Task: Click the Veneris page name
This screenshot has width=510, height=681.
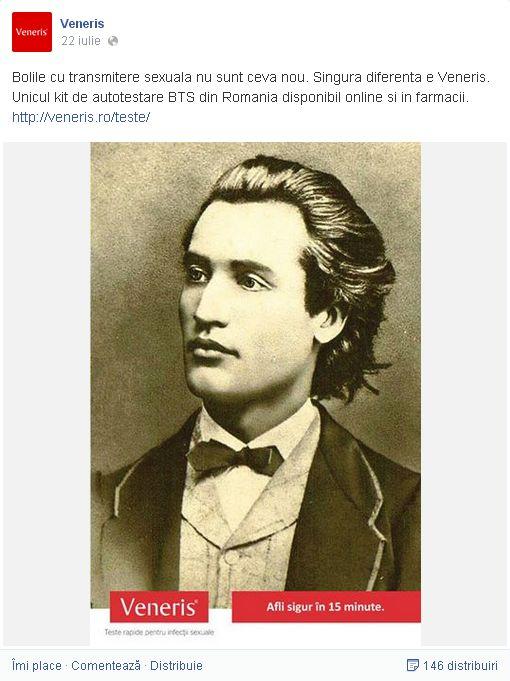Action: click(82, 23)
